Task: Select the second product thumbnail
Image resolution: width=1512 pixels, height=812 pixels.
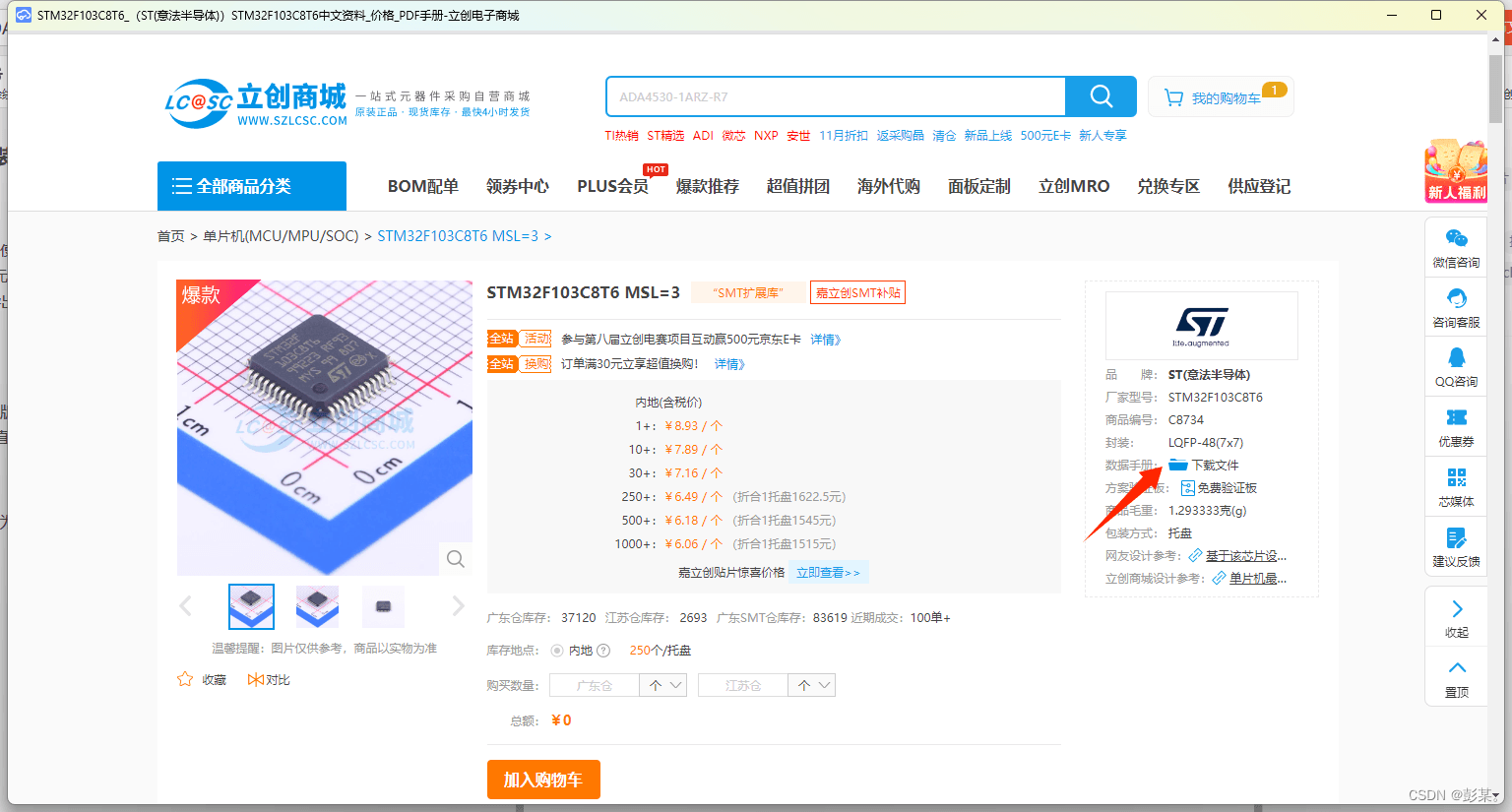Action: [317, 606]
